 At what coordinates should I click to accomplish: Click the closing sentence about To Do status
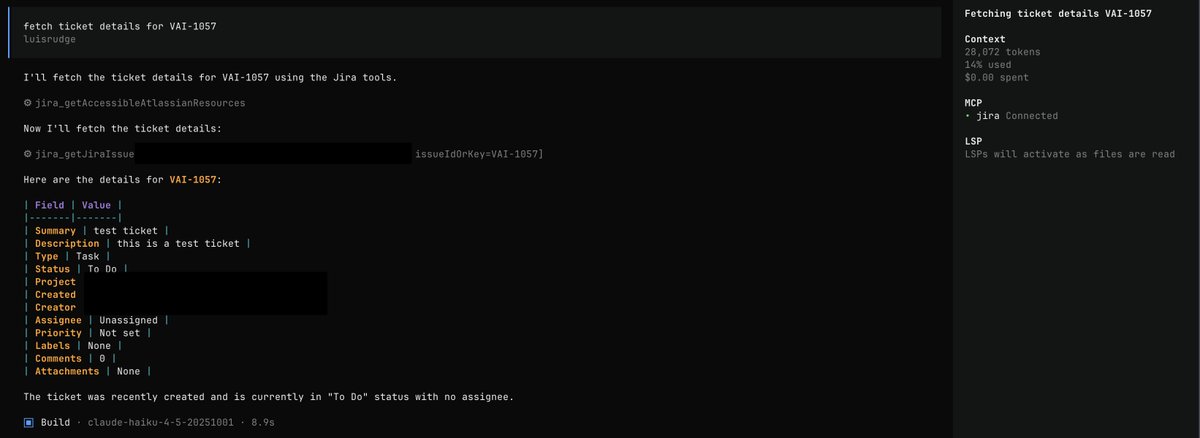[268, 397]
